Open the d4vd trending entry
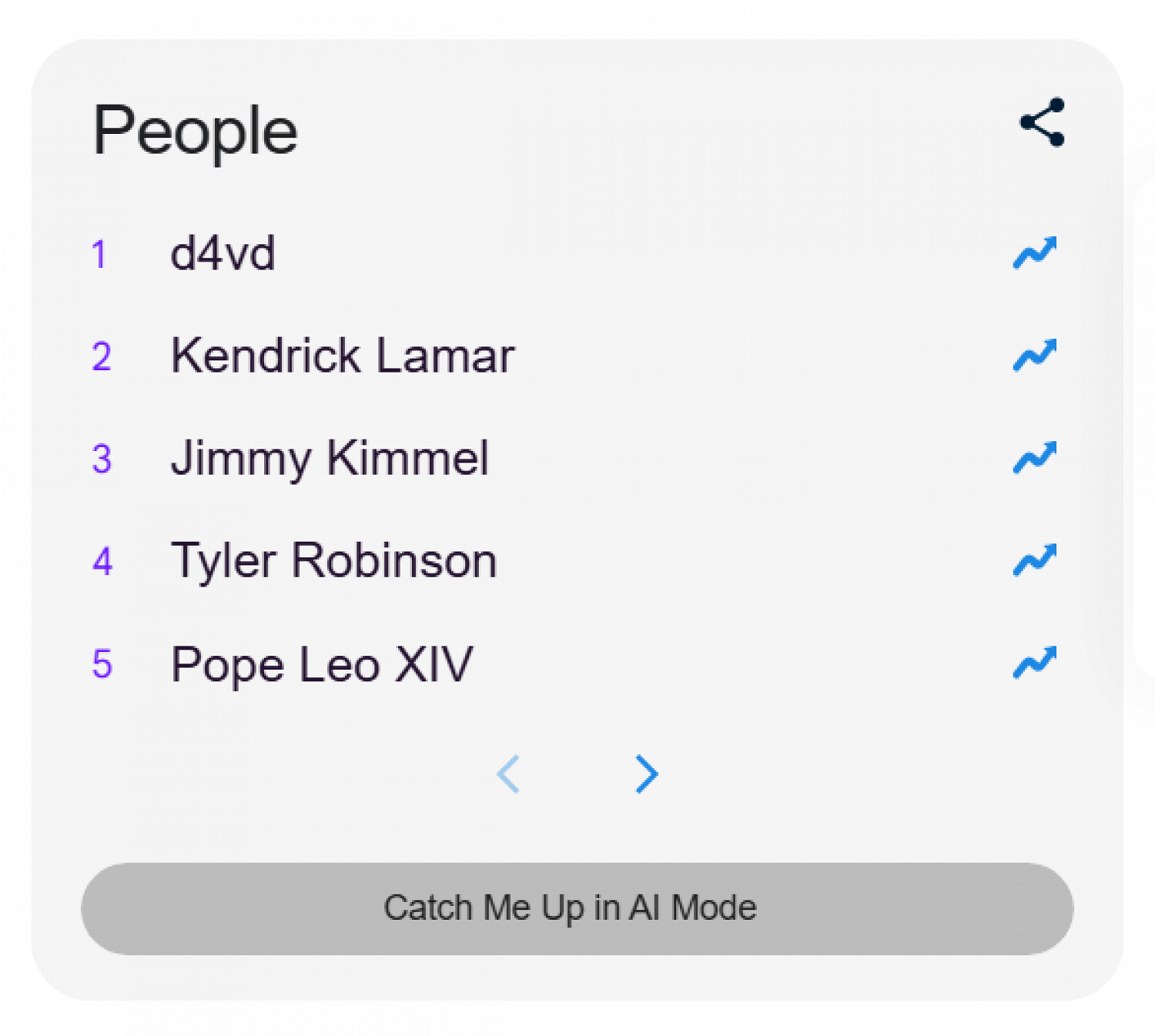Image resolution: width=1155 pixels, height=1036 pixels. tap(223, 253)
